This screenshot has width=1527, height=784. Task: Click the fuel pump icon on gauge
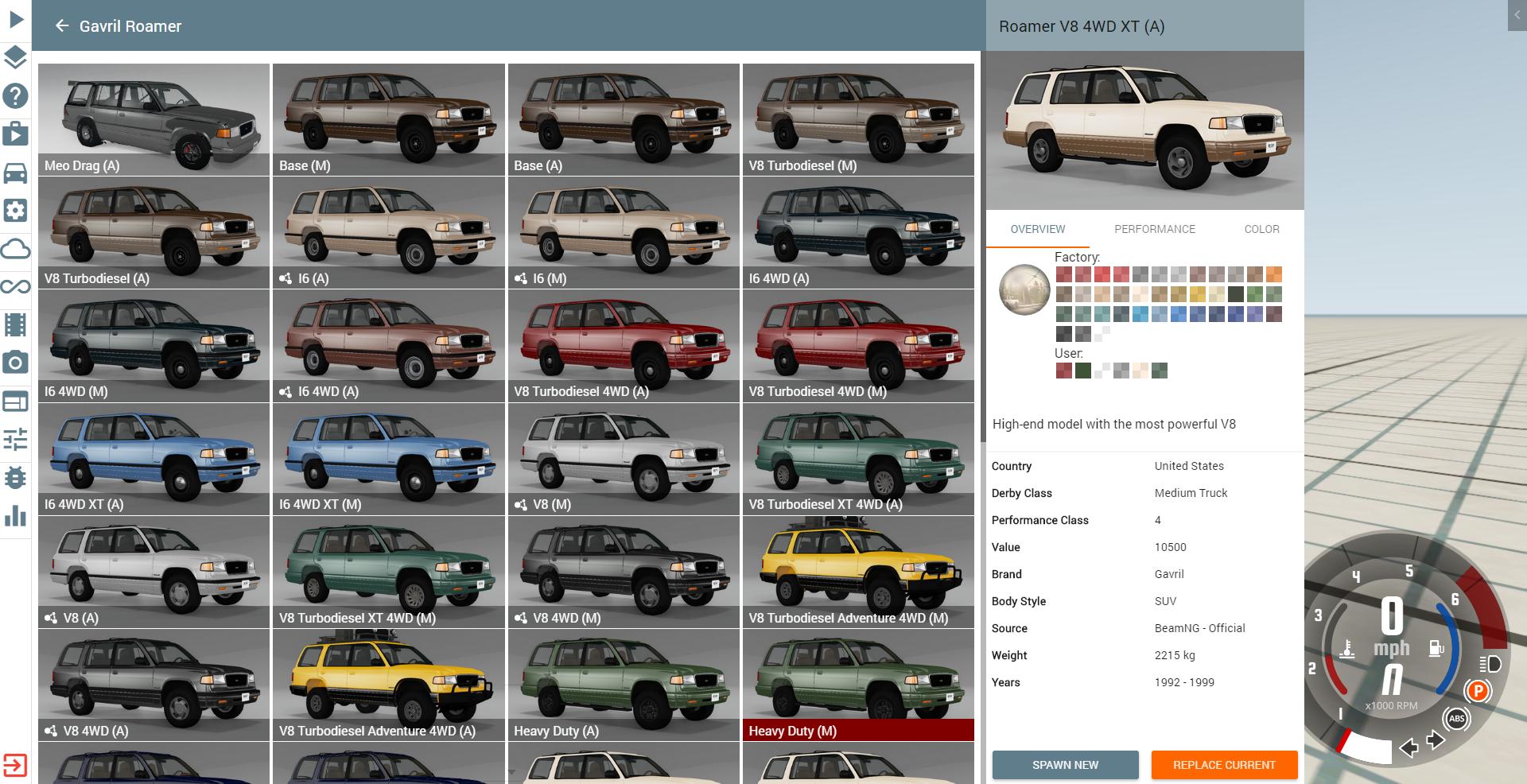pos(1436,649)
